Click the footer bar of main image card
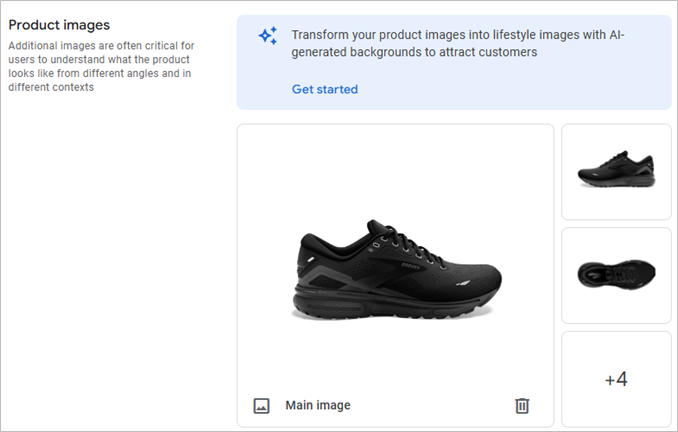This screenshot has height=432, width=678. pos(420,405)
